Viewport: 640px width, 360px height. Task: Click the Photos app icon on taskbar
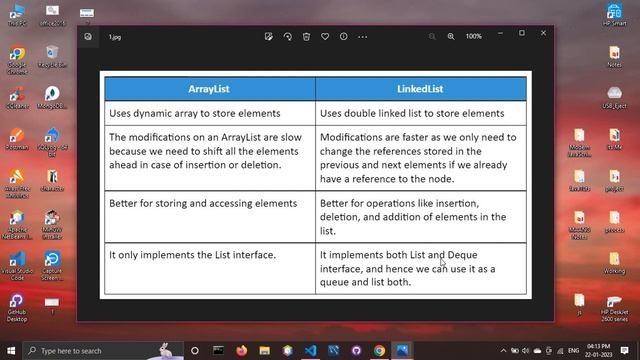(x=402, y=351)
